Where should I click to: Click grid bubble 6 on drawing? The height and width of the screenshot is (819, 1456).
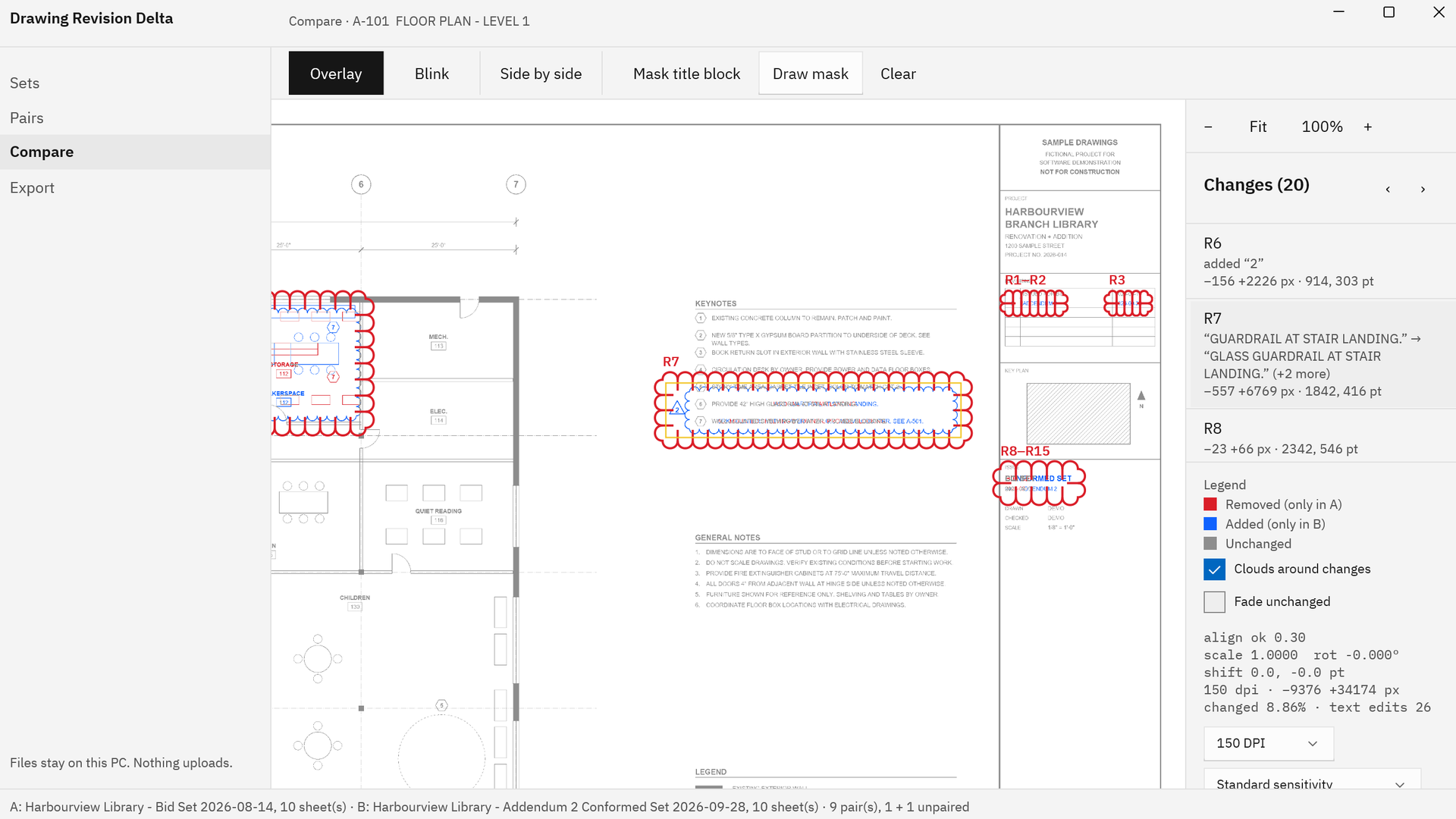point(361,184)
